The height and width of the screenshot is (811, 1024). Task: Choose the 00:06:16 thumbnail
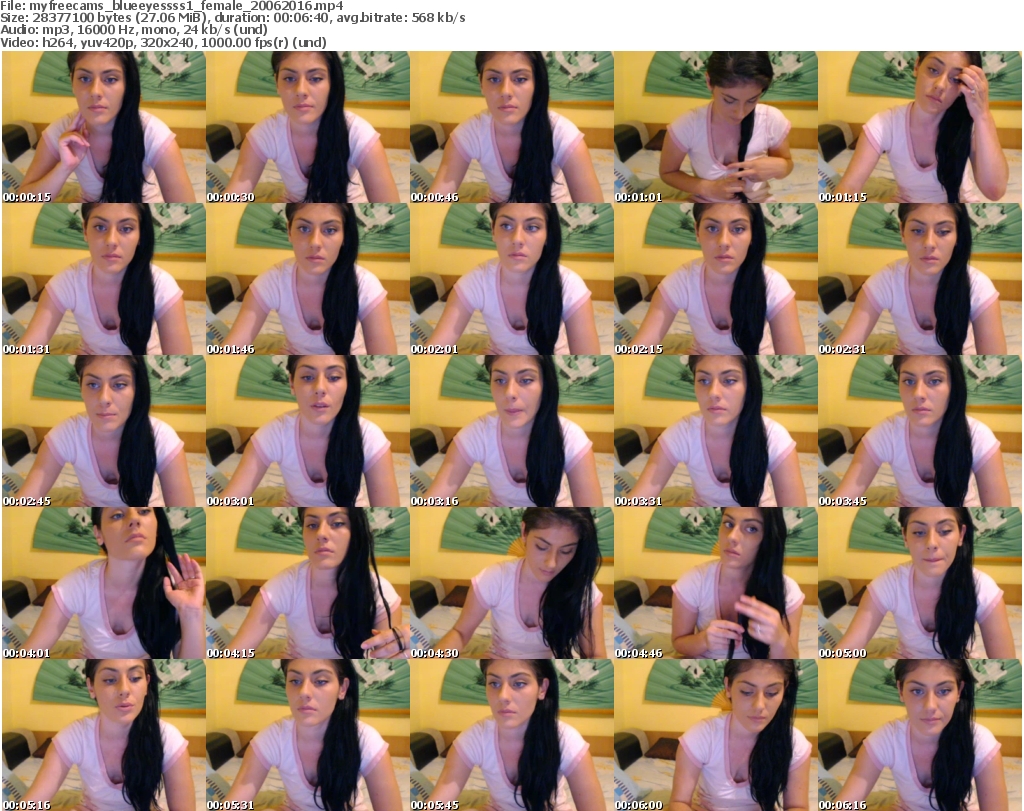(920, 735)
